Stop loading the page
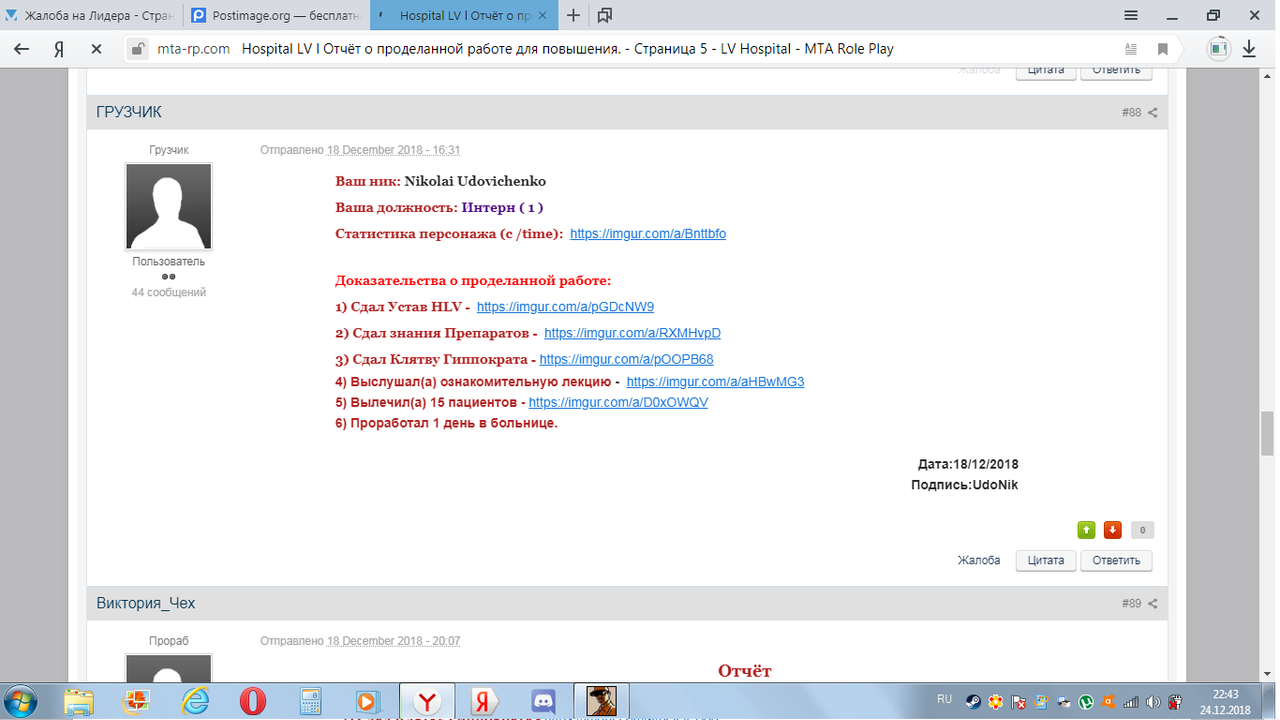The height and width of the screenshot is (720, 1280). click(97, 49)
